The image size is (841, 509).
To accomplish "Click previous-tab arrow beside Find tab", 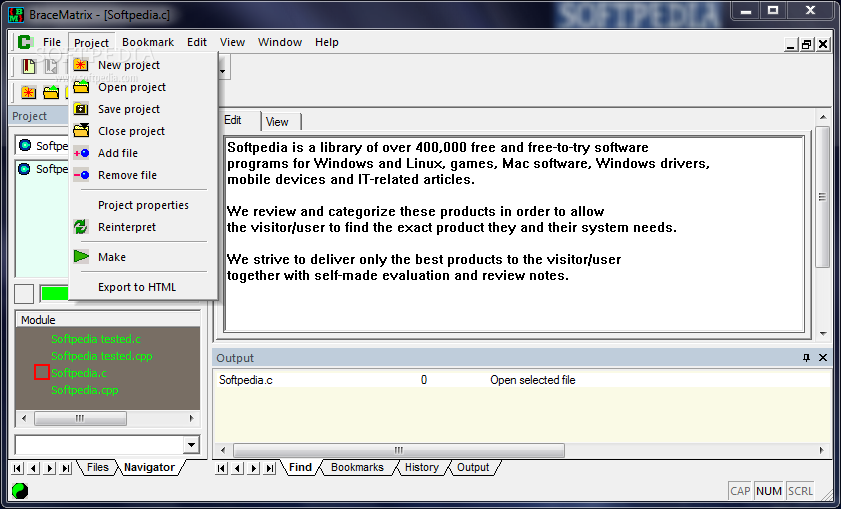I will 238,468.
